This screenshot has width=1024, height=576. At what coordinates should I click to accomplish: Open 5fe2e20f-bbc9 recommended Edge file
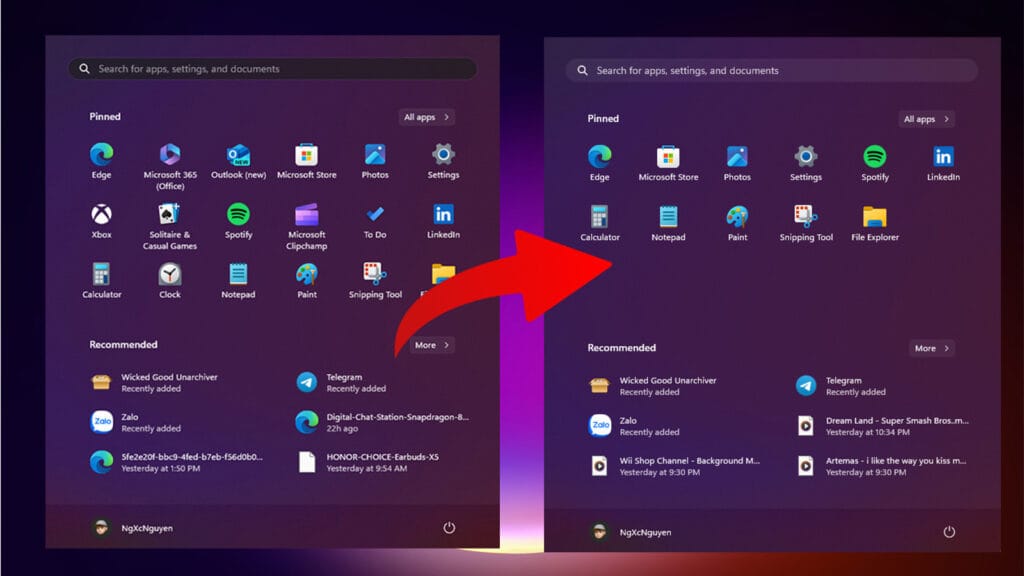tap(176, 462)
